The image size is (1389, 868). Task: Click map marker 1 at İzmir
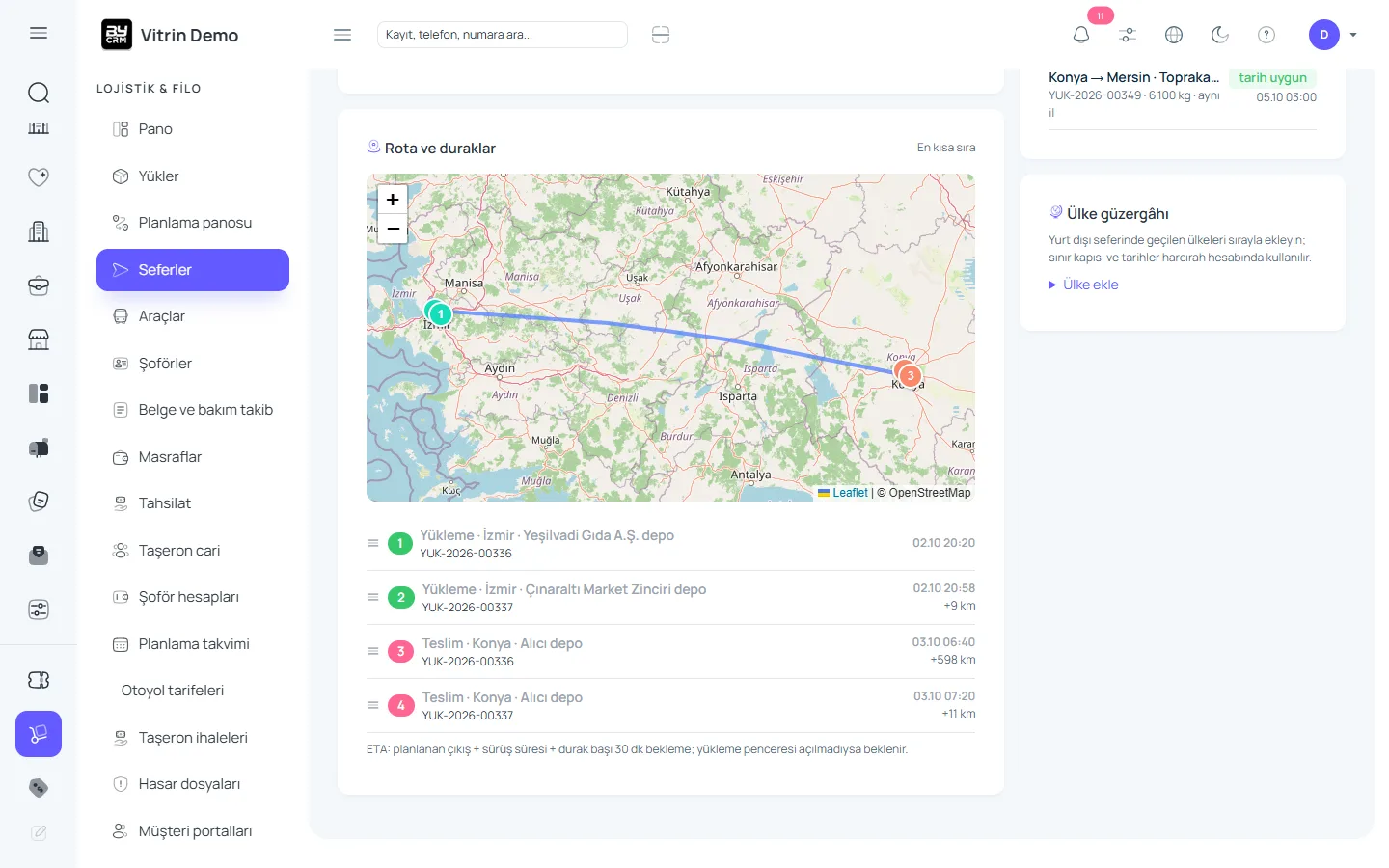tap(441, 313)
